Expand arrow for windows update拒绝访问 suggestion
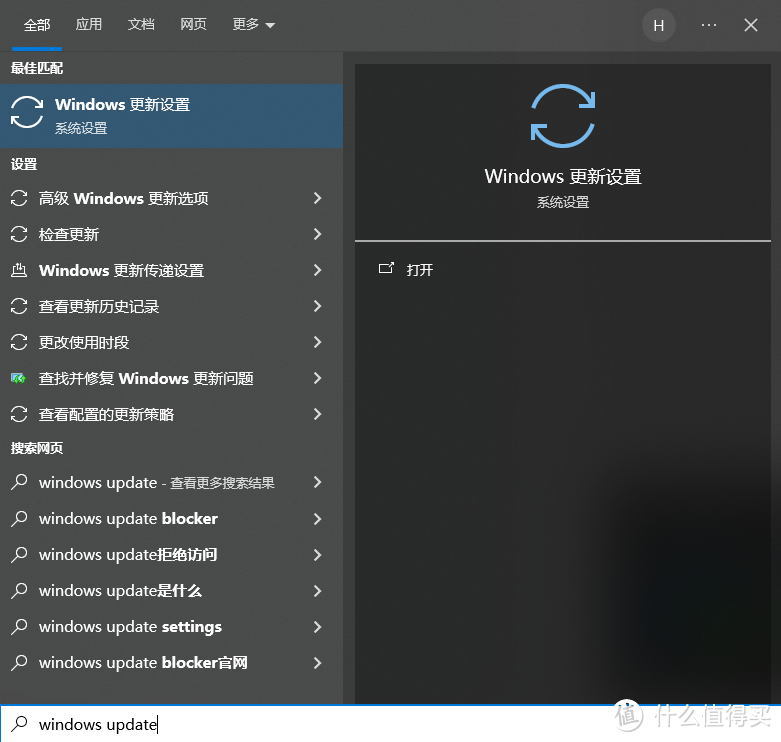781x742 pixels. point(317,555)
